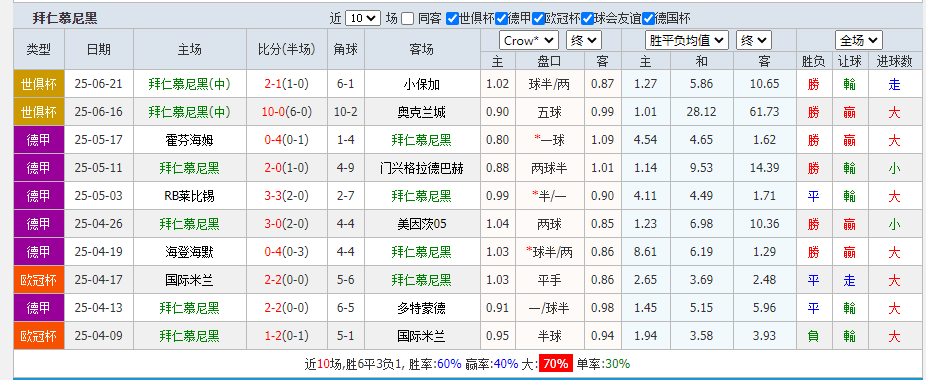This screenshot has height=380, width=926.
Task: Click the 走 handicap result on 25-04-17 row
Action: 849,280
